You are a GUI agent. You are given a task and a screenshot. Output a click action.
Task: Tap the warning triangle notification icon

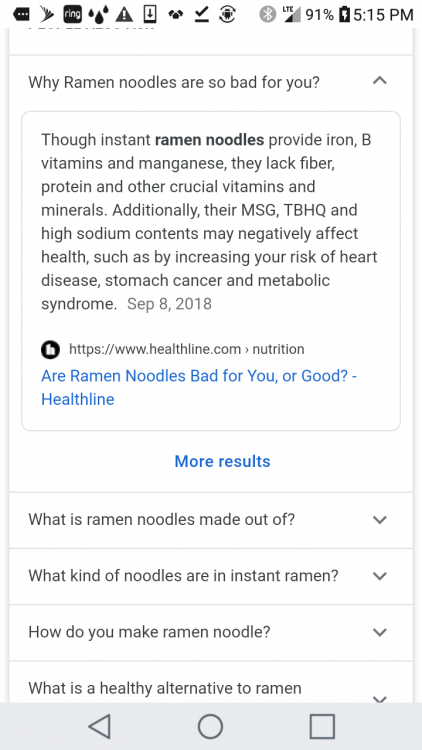pos(124,15)
